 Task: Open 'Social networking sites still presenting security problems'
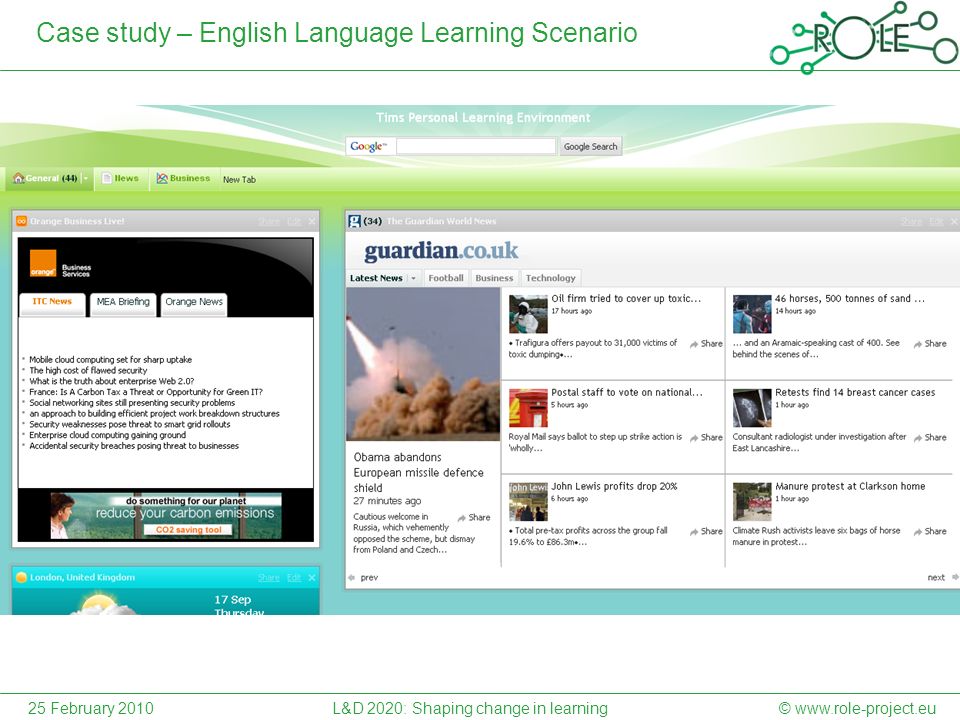132,403
